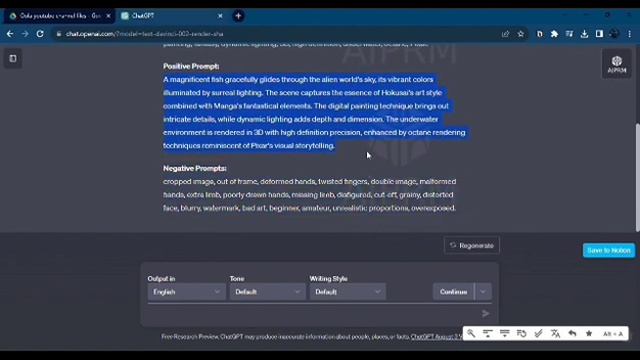Viewport: 640px width, 360px height.
Task: Open the Chrome profile avatar
Action: pyautogui.click(x=614, y=34)
